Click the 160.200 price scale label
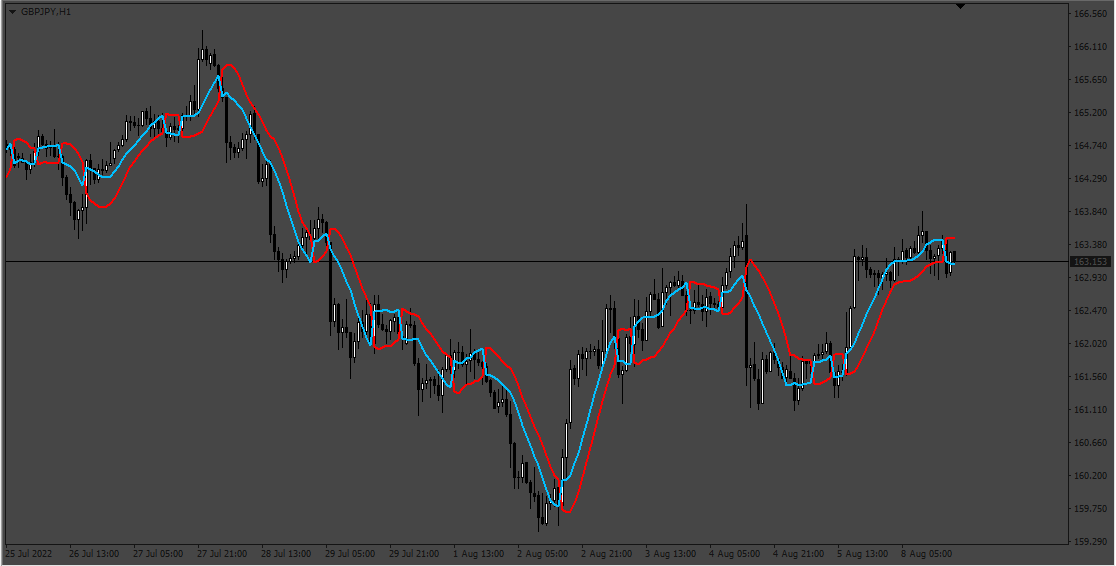1116x566 pixels. point(1090,476)
